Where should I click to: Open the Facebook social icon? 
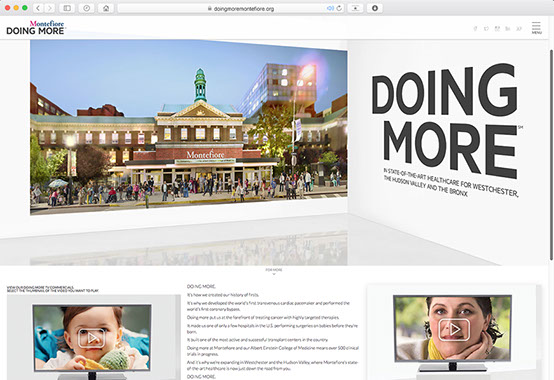pos(476,29)
